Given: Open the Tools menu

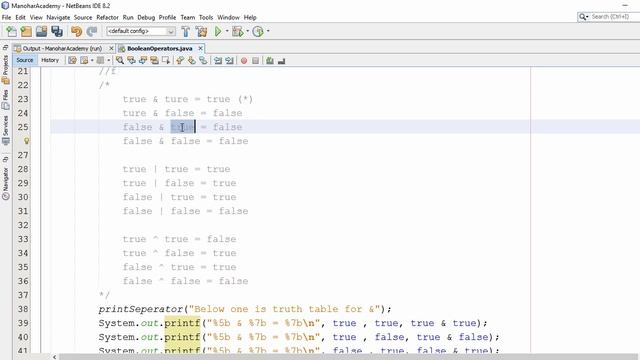Looking at the screenshot, I should tap(206, 17).
